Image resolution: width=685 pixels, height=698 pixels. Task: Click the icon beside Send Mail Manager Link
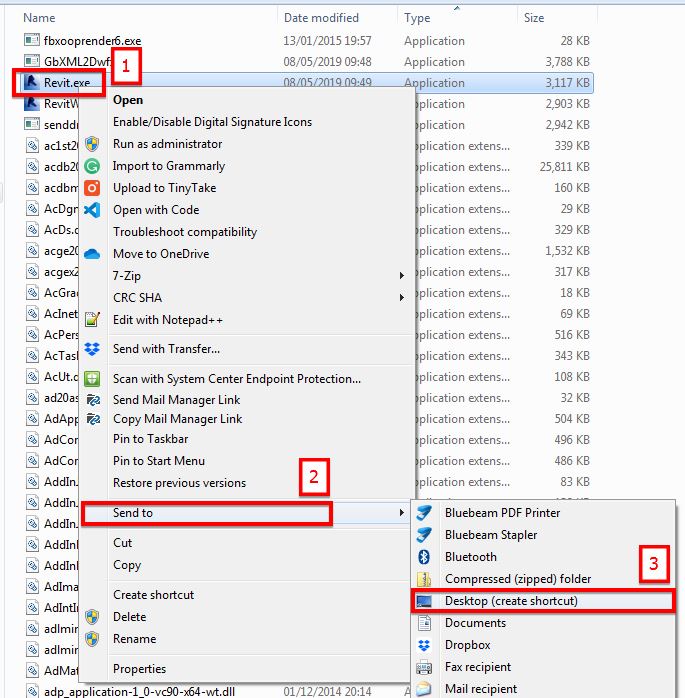[93, 400]
